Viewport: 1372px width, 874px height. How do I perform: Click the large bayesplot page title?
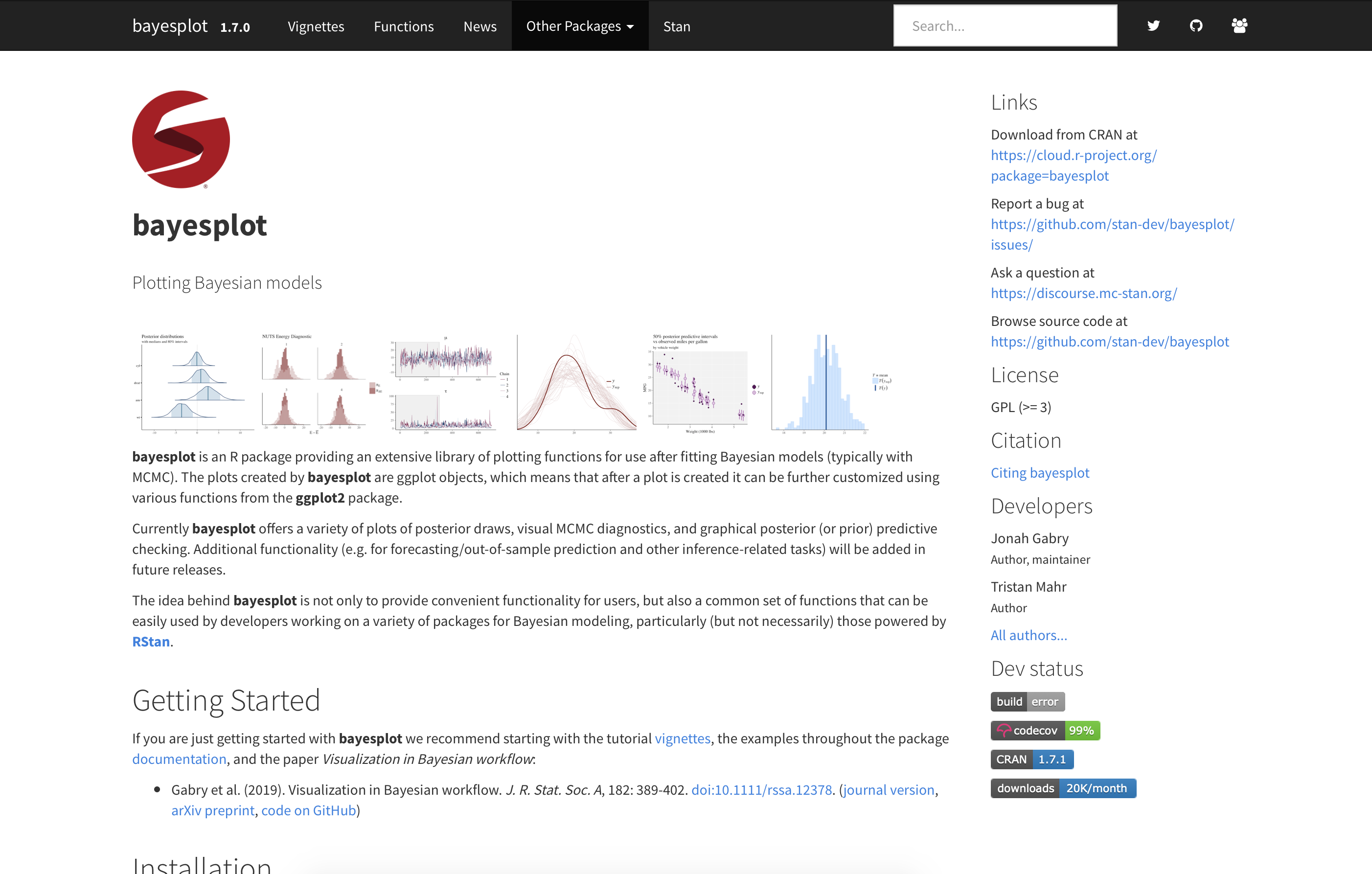coord(200,225)
